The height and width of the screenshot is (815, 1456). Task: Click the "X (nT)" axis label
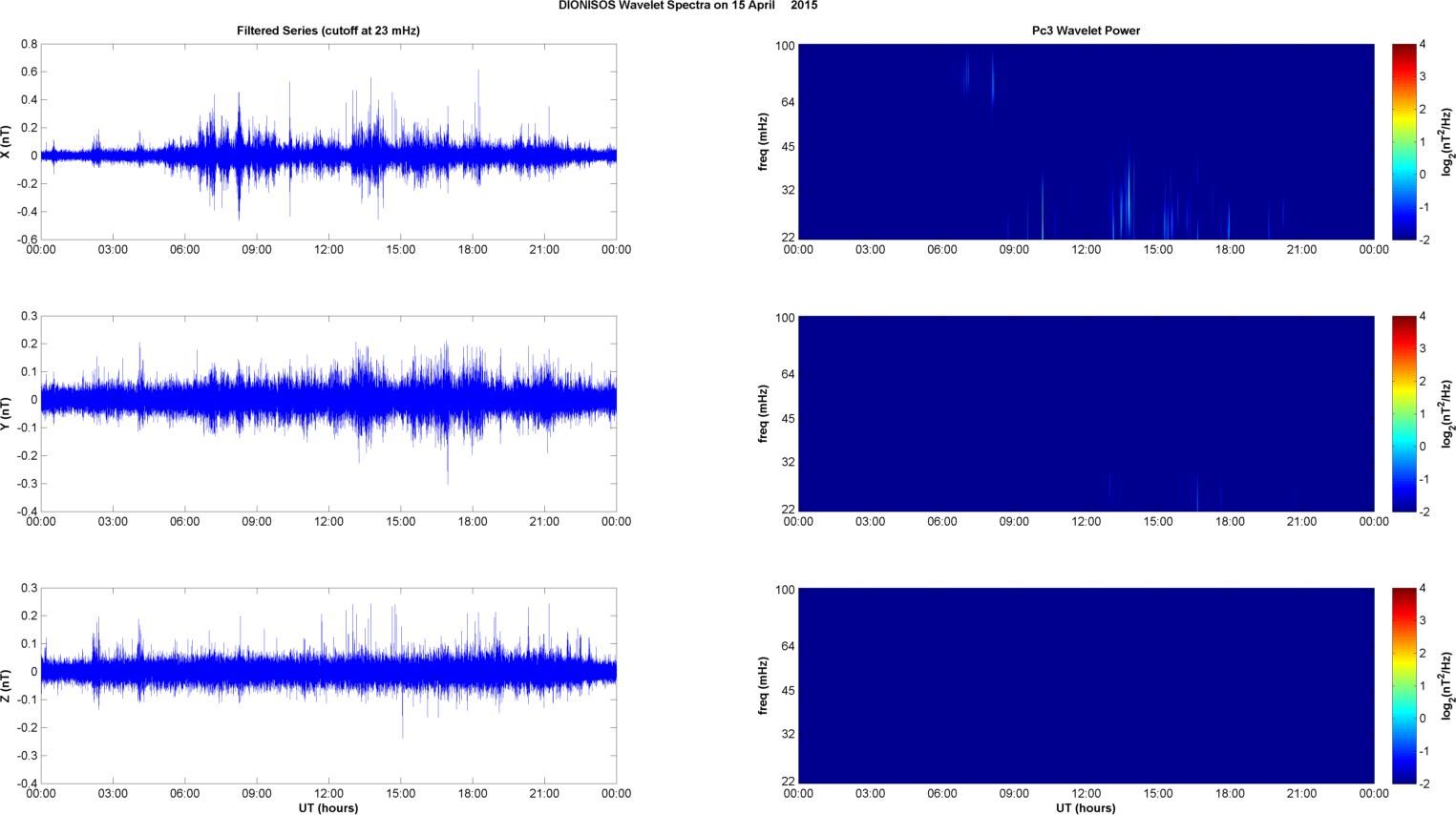point(6,141)
